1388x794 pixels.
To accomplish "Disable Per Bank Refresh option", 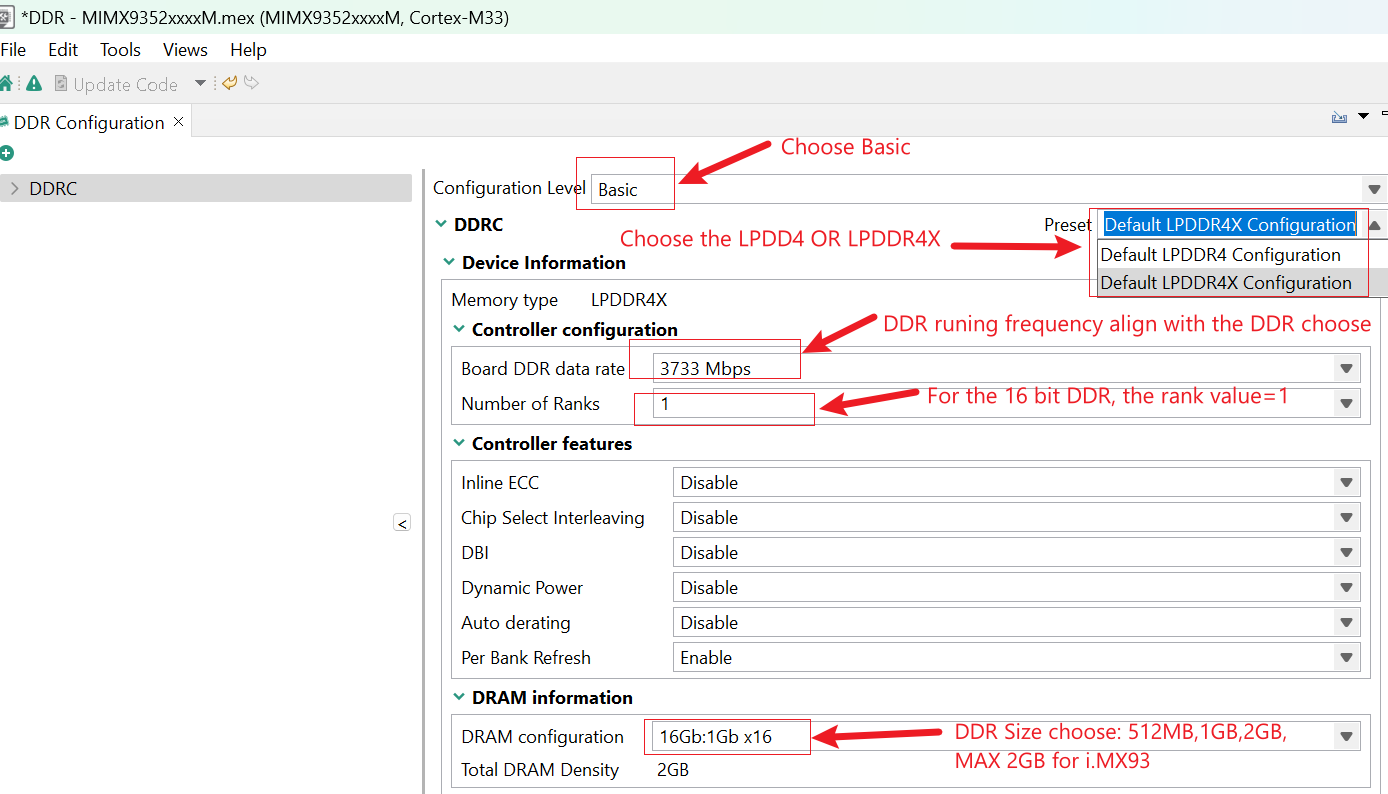I will 1346,657.
